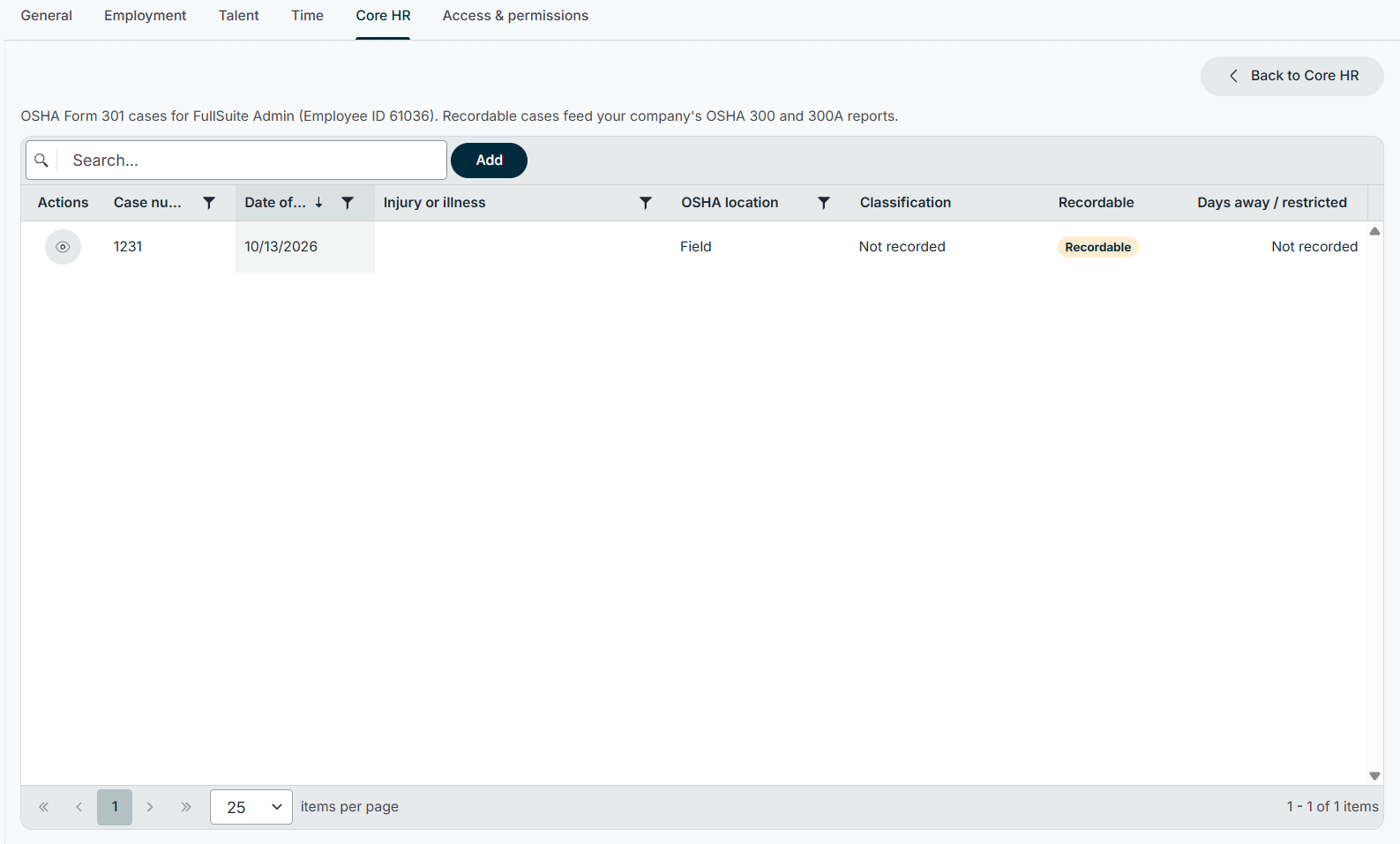The image size is (1400, 844).
Task: Click the Back to Core HR button
Action: click(1292, 76)
